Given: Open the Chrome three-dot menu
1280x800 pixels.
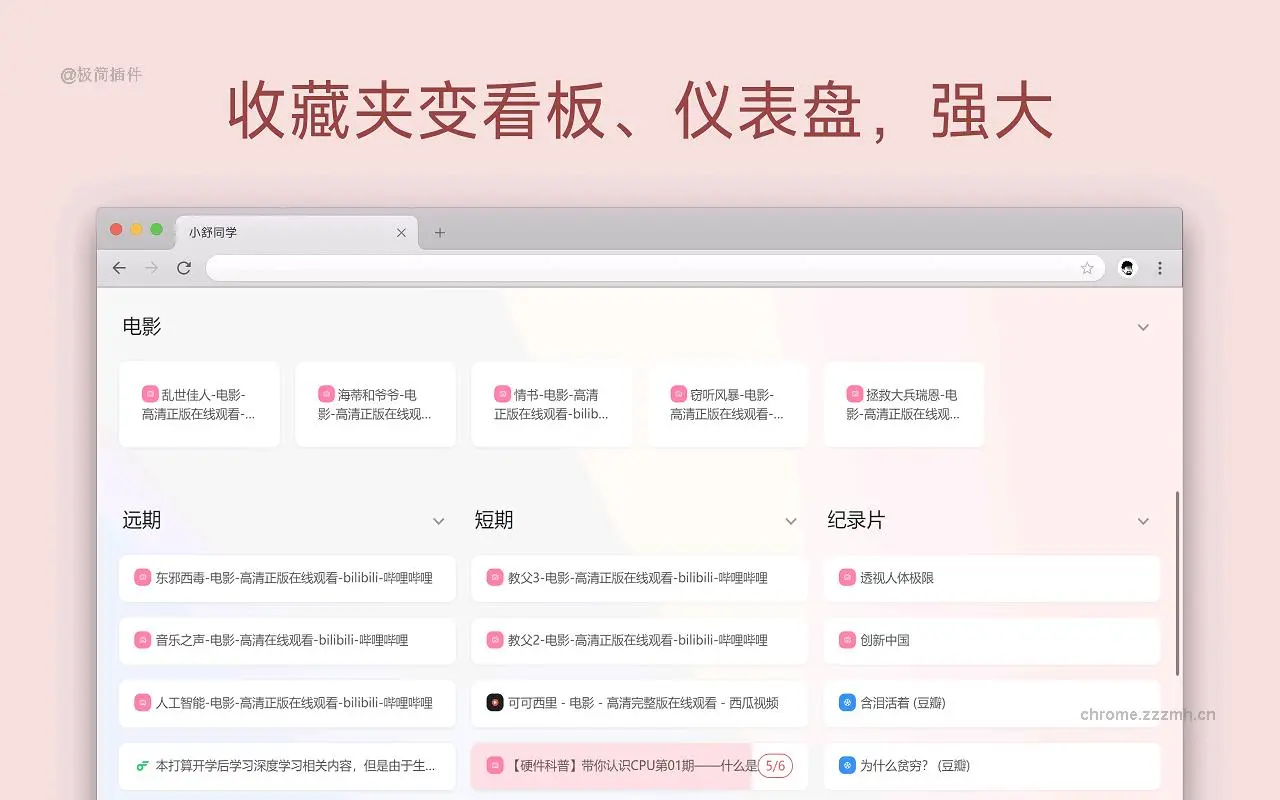Looking at the screenshot, I should 1159,268.
